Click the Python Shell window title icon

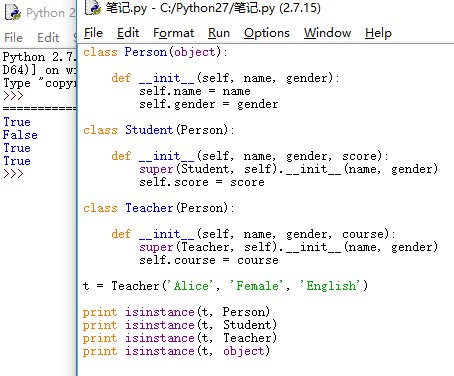13,13
